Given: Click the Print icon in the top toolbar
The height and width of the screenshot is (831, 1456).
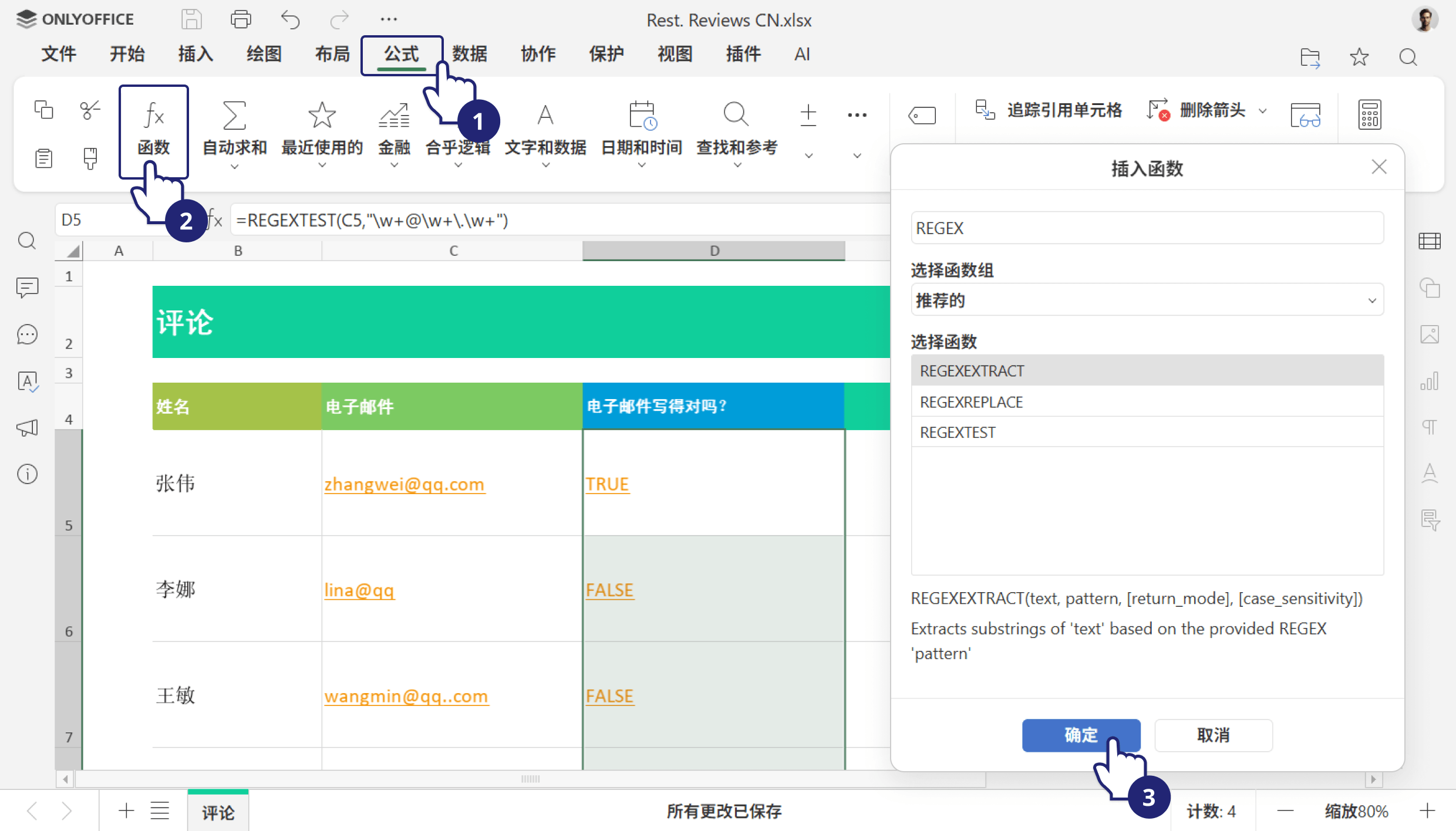Looking at the screenshot, I should tap(240, 19).
